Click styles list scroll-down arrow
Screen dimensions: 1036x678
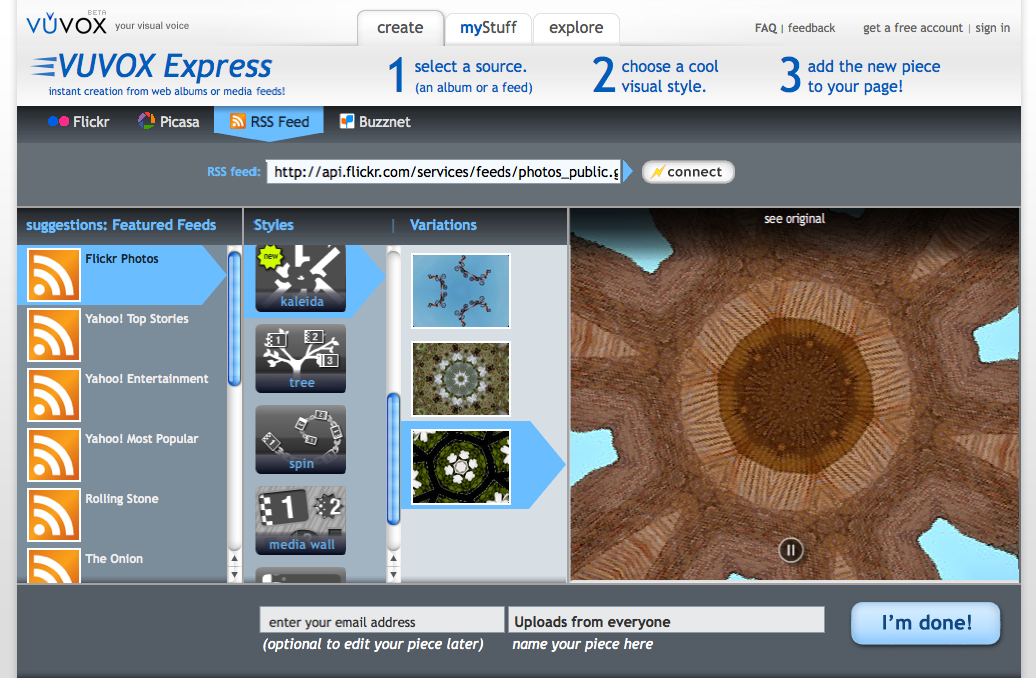(393, 575)
